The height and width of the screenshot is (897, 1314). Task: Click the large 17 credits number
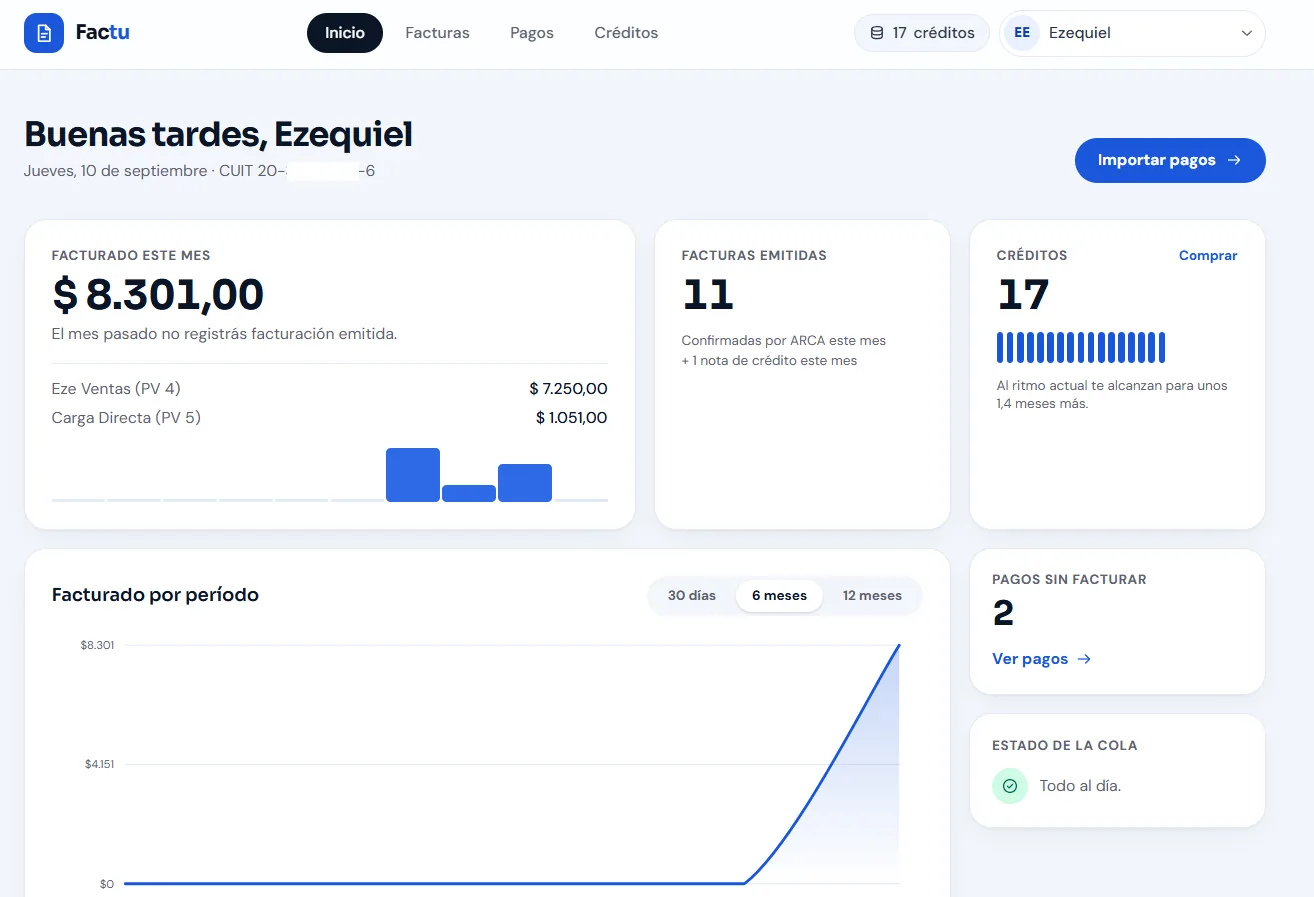[1023, 295]
